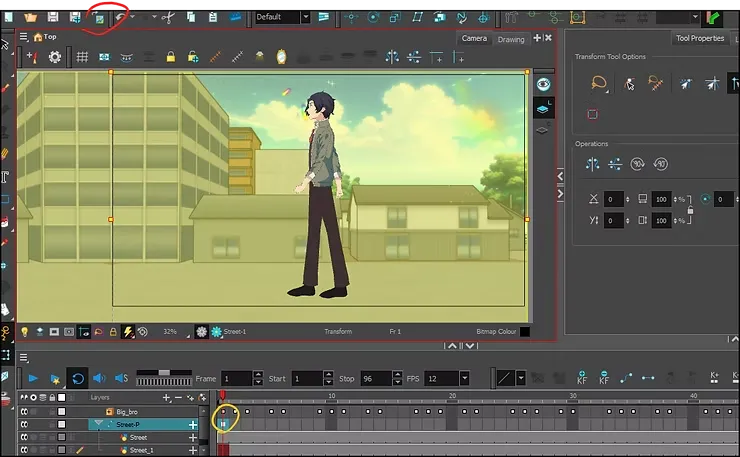Cut selection with the scissors icon
The width and height of the screenshot is (740, 457).
click(x=168, y=18)
